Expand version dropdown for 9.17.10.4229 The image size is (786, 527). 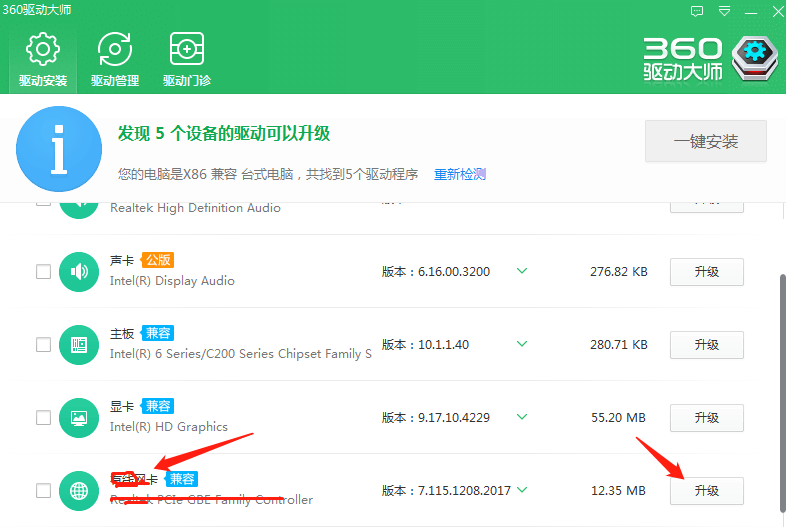(522, 417)
